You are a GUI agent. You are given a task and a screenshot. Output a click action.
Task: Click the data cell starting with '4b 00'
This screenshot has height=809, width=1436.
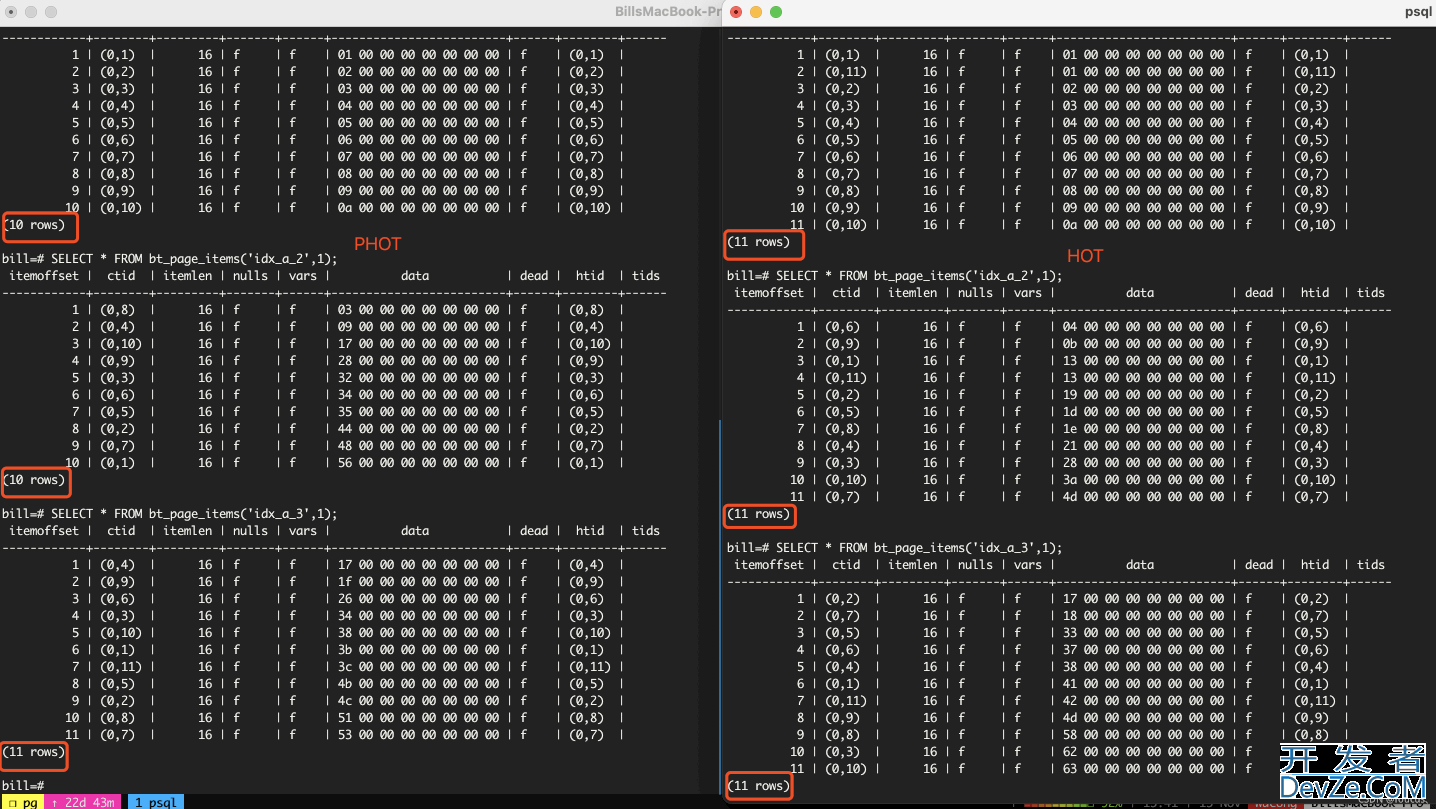click(x=418, y=684)
